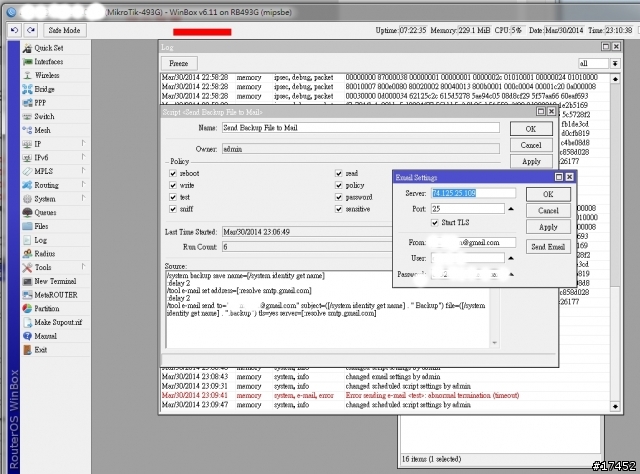Click the Port number field
The height and width of the screenshot is (474, 640).
(x=468, y=209)
